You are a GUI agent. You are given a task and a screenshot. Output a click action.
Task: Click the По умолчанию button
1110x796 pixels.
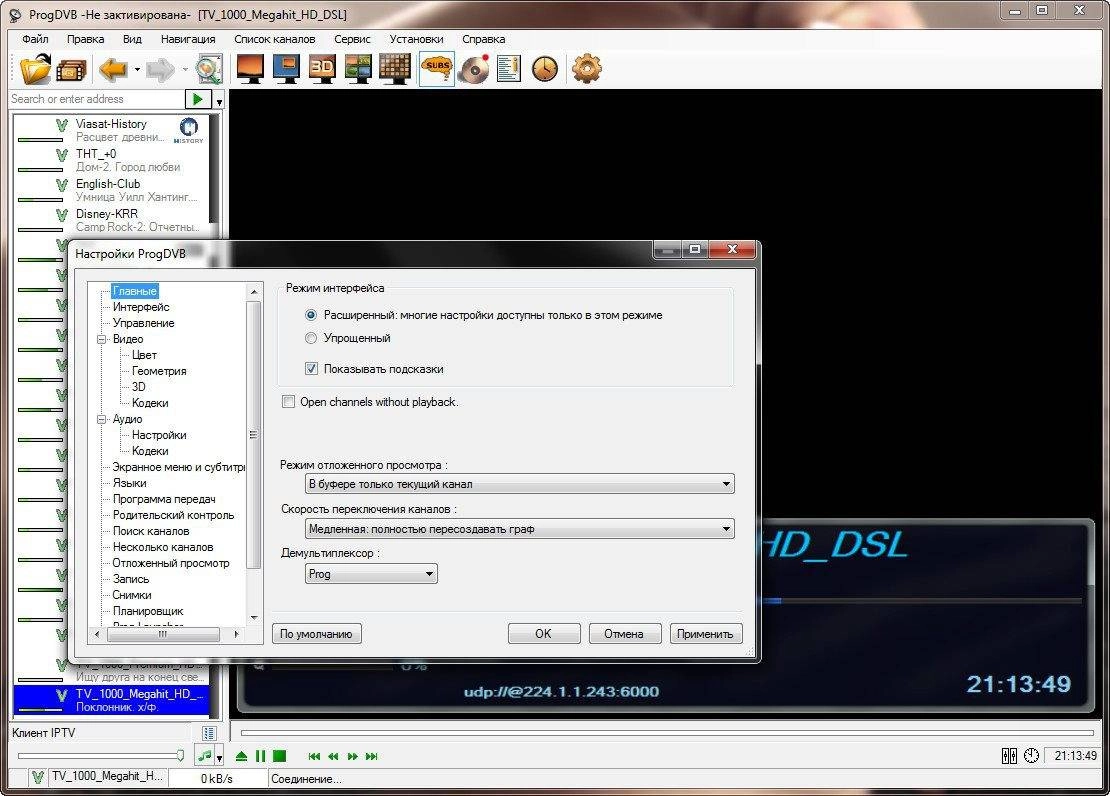(x=316, y=634)
